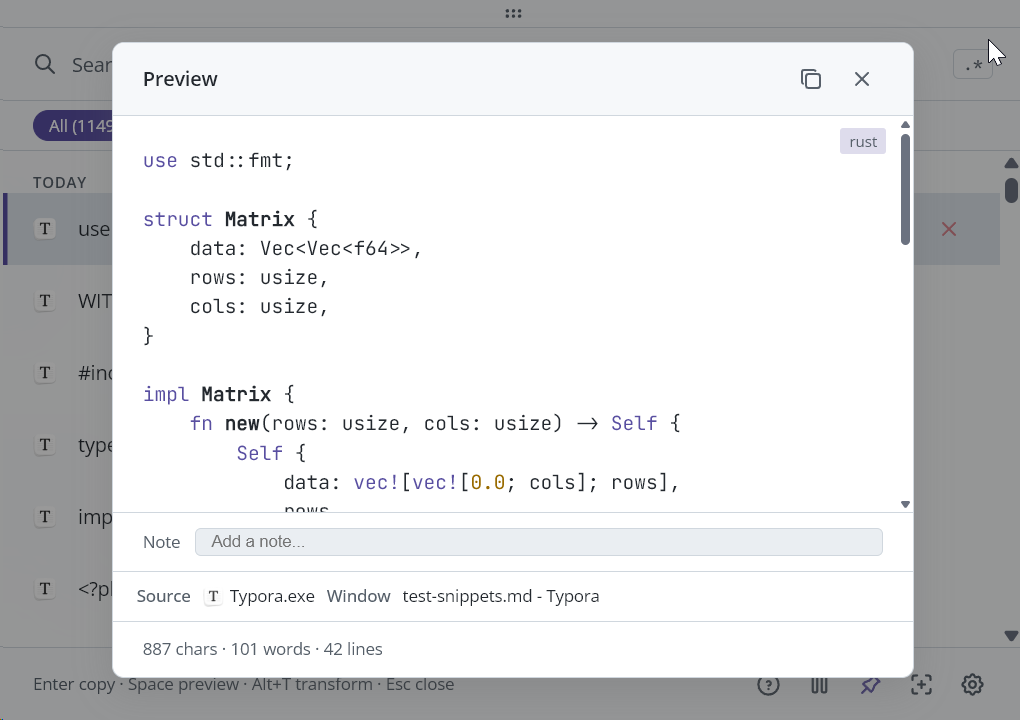This screenshot has width=1020, height=720.
Task: Click the Add a note input field
Action: tap(539, 541)
